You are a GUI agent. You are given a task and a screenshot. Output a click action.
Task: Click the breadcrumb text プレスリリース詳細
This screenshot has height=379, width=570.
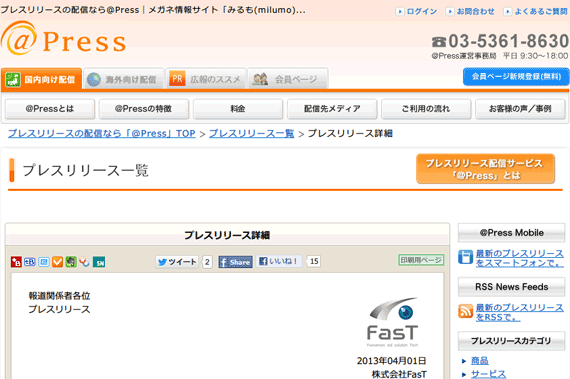pyautogui.click(x=350, y=134)
